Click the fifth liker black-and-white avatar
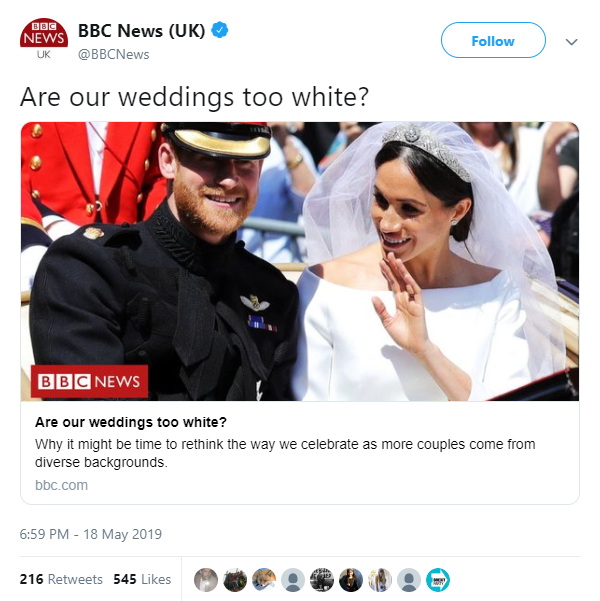This screenshot has height=601, width=600. (x=322, y=580)
